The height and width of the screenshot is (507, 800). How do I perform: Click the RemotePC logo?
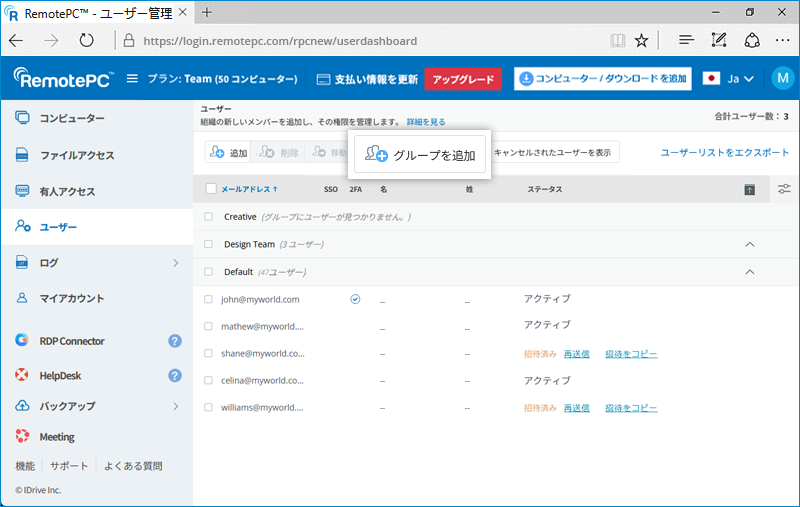coord(63,78)
